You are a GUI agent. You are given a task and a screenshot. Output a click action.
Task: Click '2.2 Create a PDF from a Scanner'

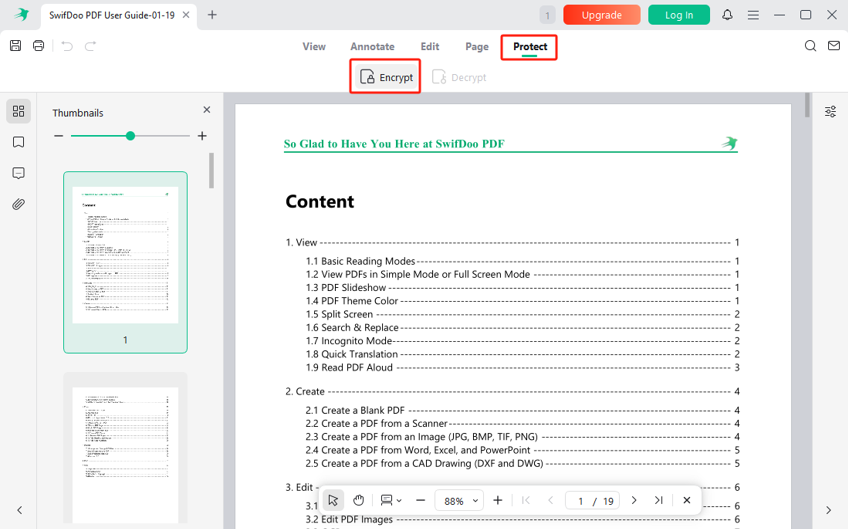376,424
